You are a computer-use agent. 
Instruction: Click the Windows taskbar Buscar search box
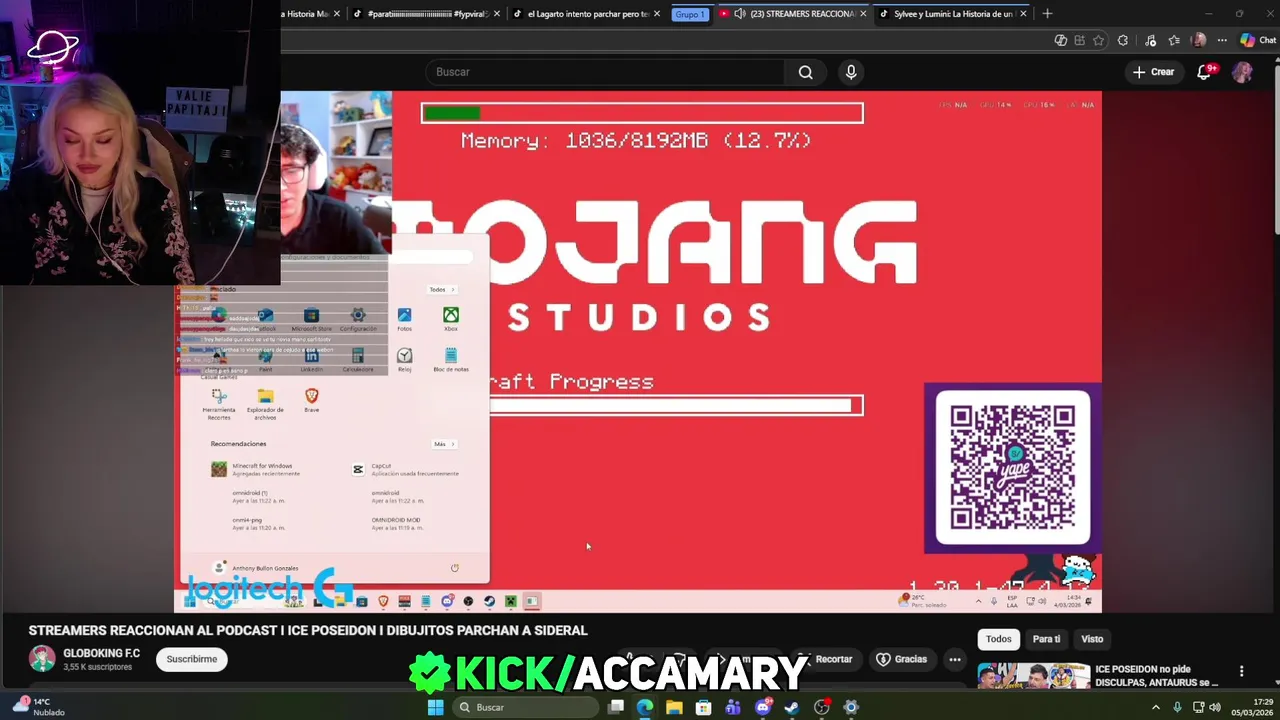click(526, 707)
